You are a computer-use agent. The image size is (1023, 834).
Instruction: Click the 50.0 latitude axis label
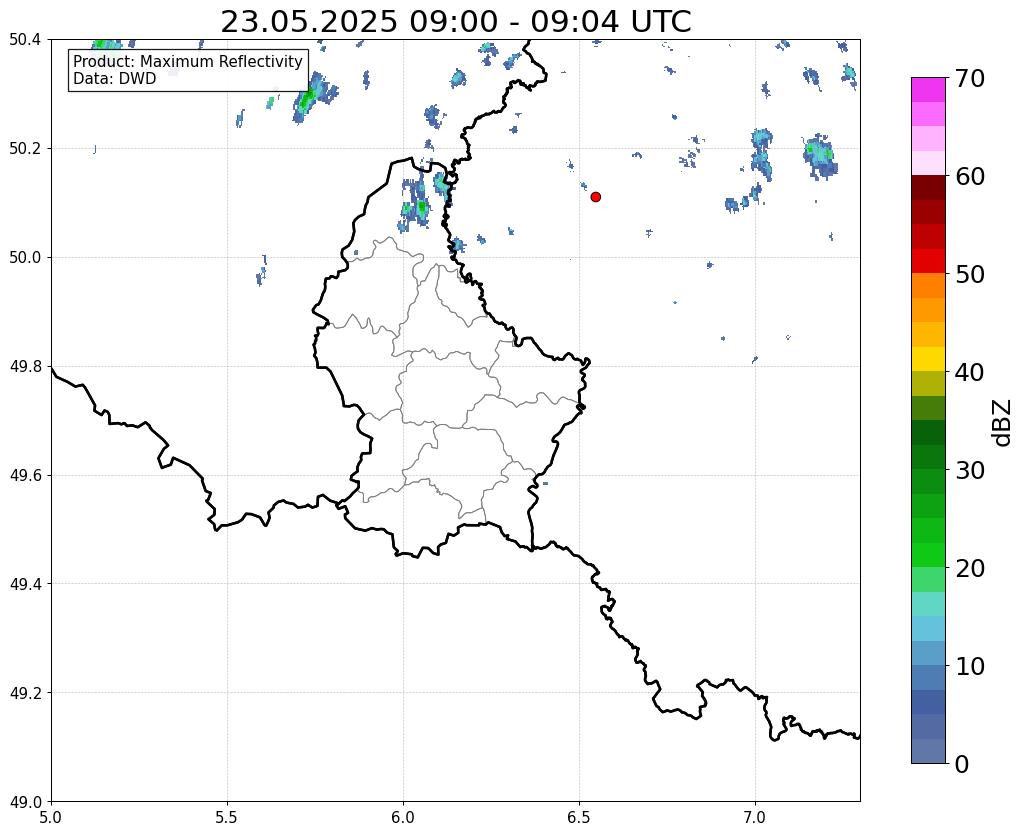point(25,258)
